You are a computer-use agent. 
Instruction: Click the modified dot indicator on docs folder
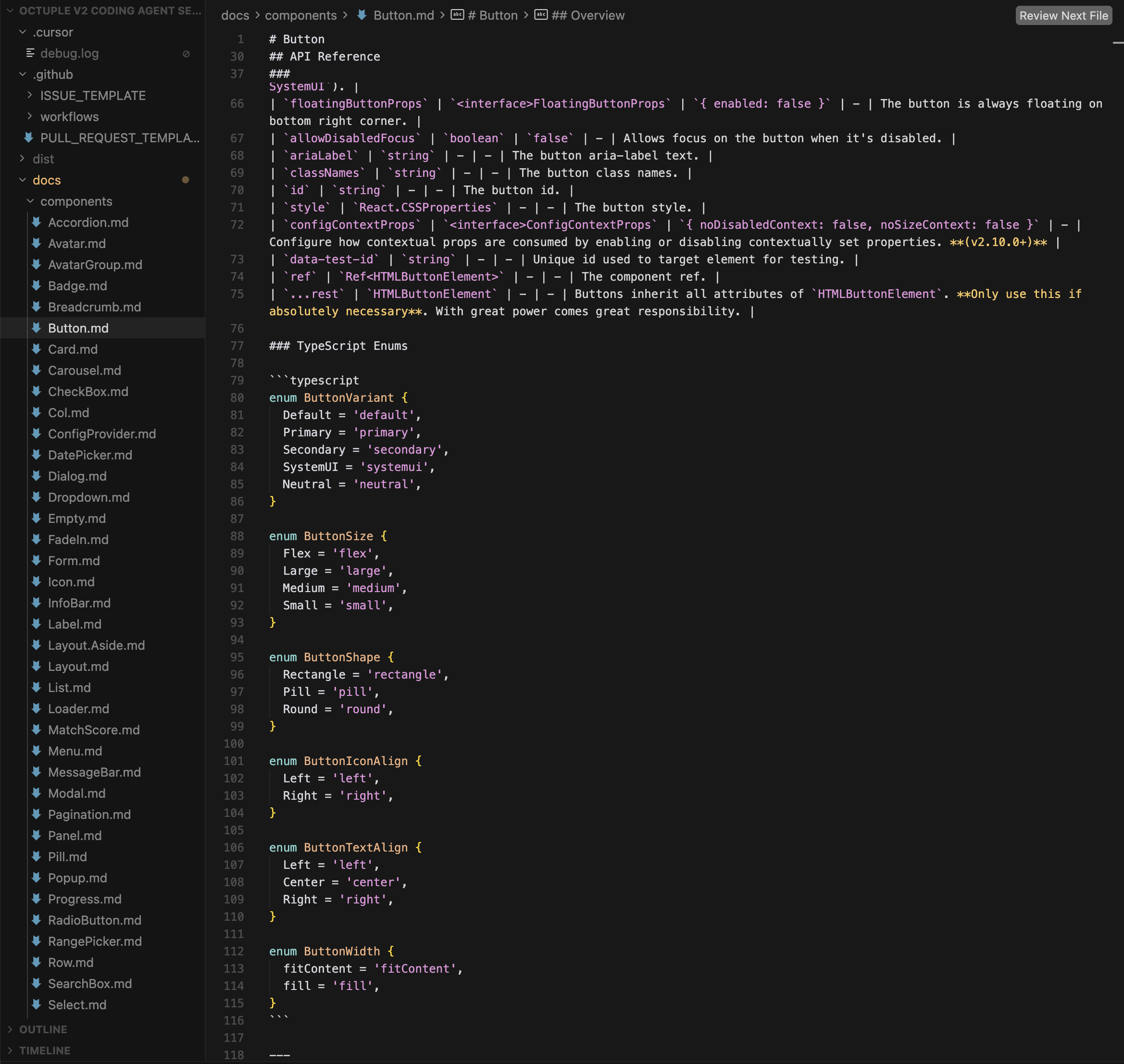pos(186,180)
